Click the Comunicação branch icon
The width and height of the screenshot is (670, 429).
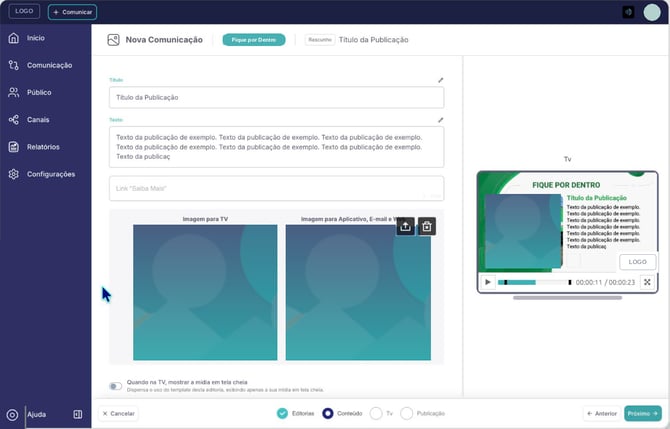pos(14,65)
